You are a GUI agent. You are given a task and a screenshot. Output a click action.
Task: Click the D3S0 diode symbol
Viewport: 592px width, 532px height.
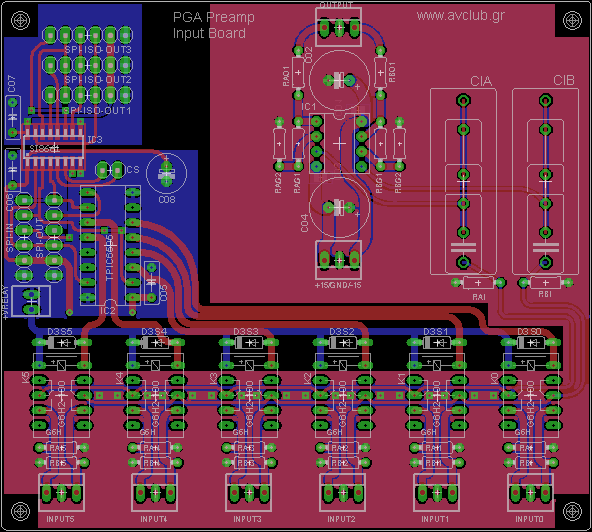coord(531,342)
